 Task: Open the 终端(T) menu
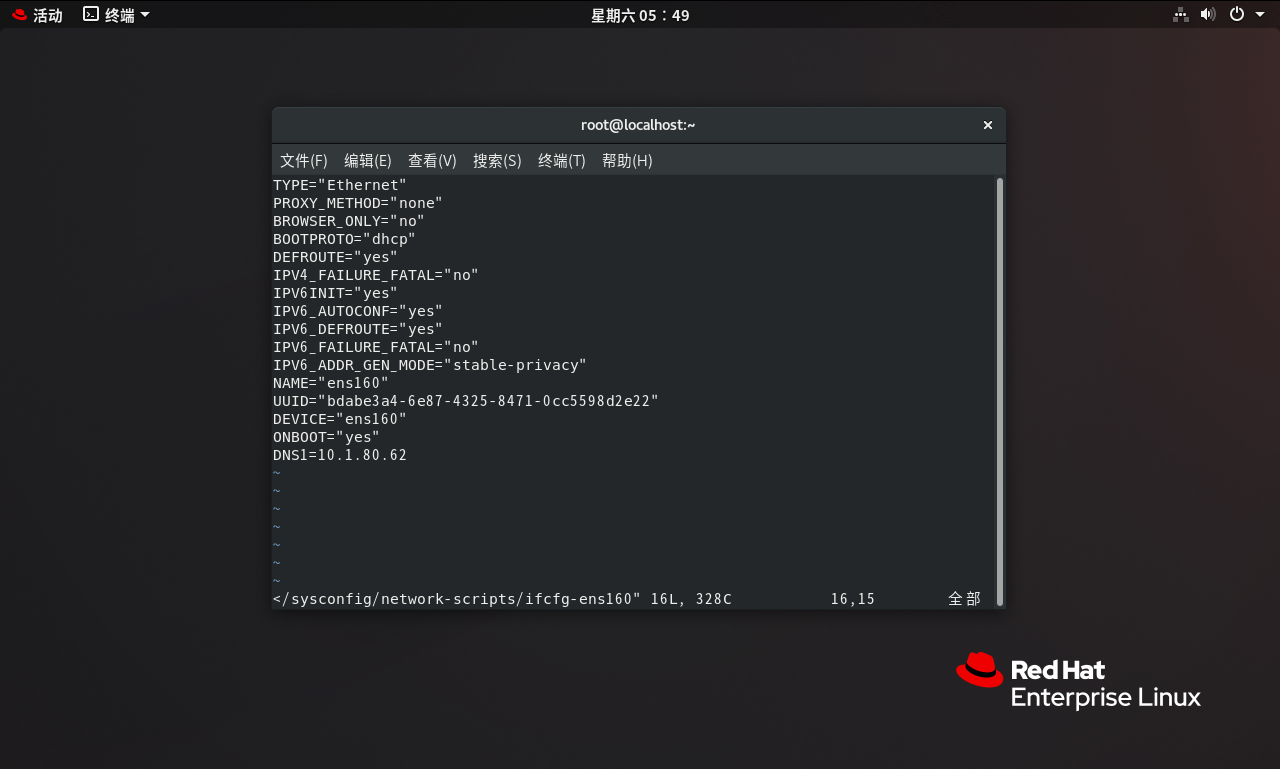point(562,160)
